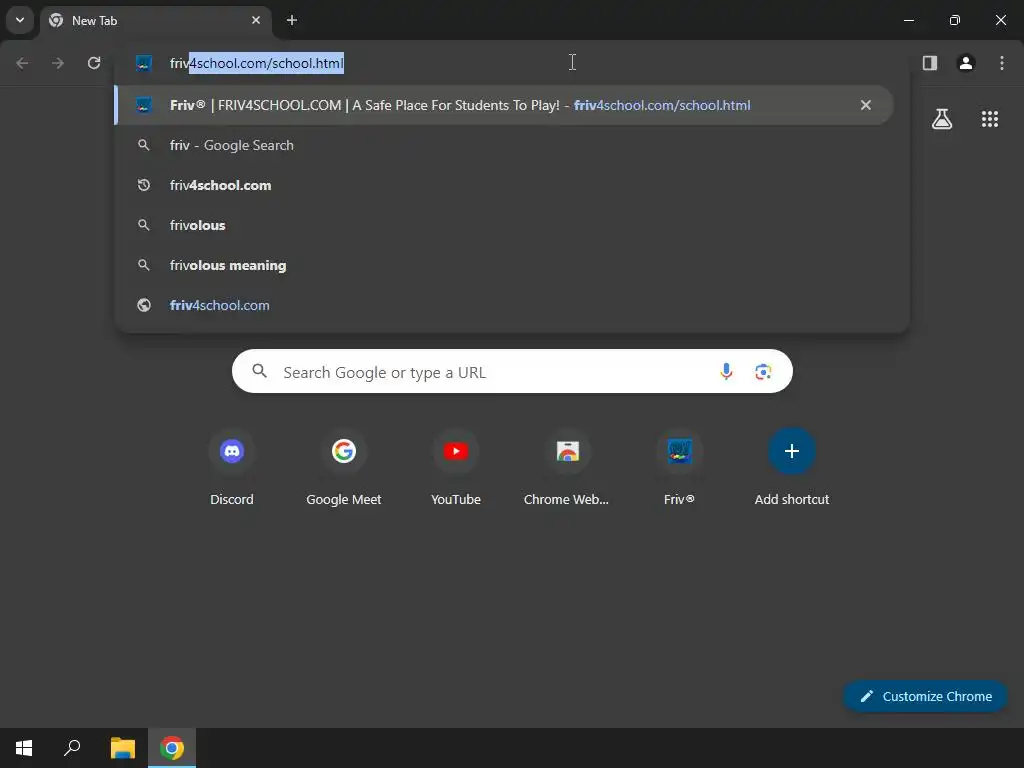Click the Friv favicon in address bar

pyautogui.click(x=144, y=63)
